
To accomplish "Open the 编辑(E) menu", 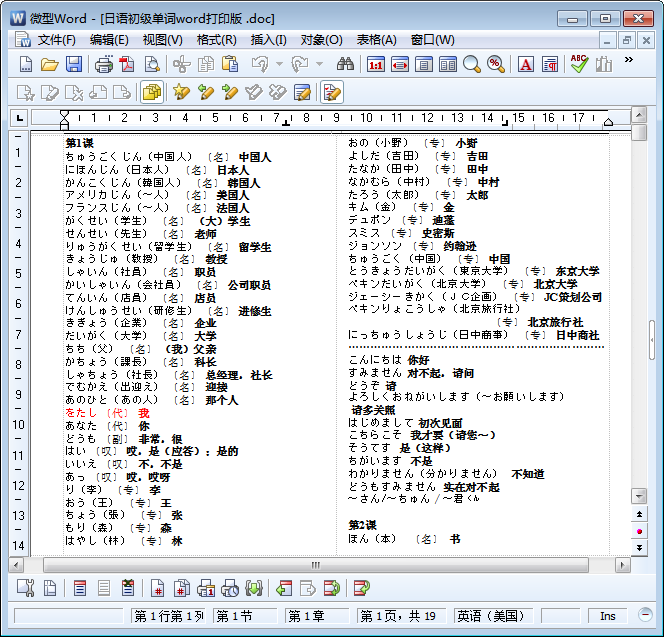I will tap(109, 40).
